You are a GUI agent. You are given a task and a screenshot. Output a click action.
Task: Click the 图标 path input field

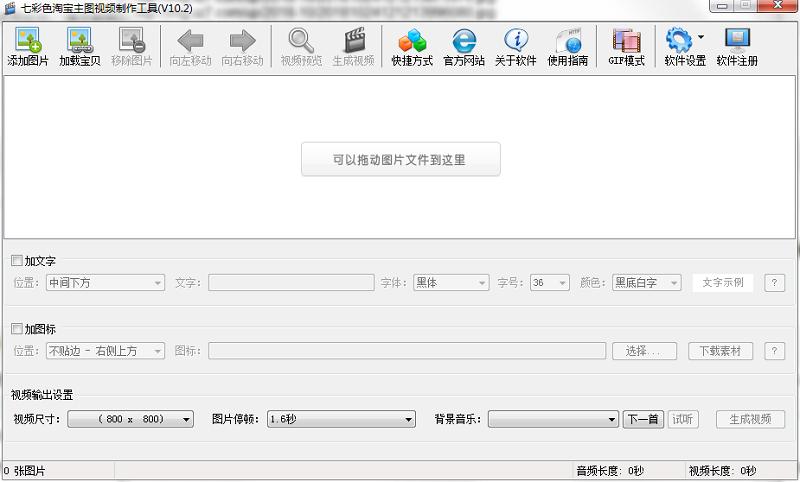407,351
